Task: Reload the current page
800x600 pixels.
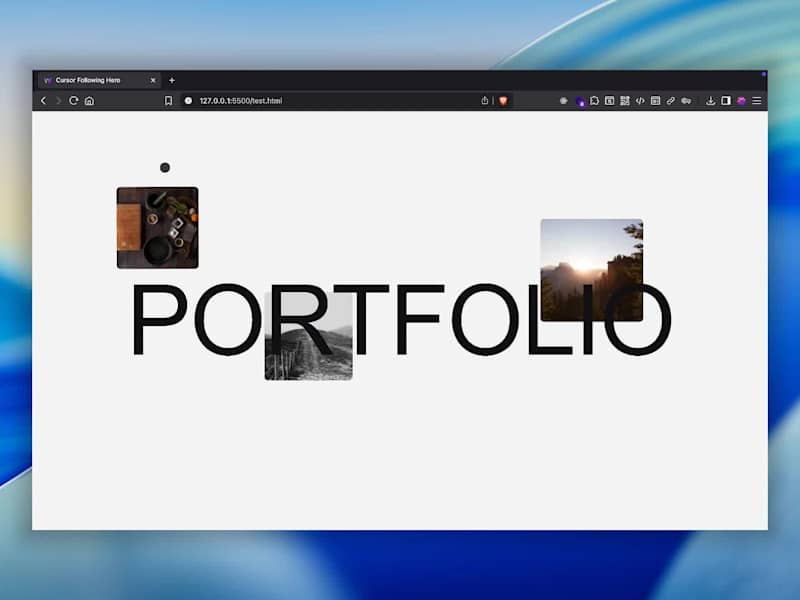Action: (73, 101)
